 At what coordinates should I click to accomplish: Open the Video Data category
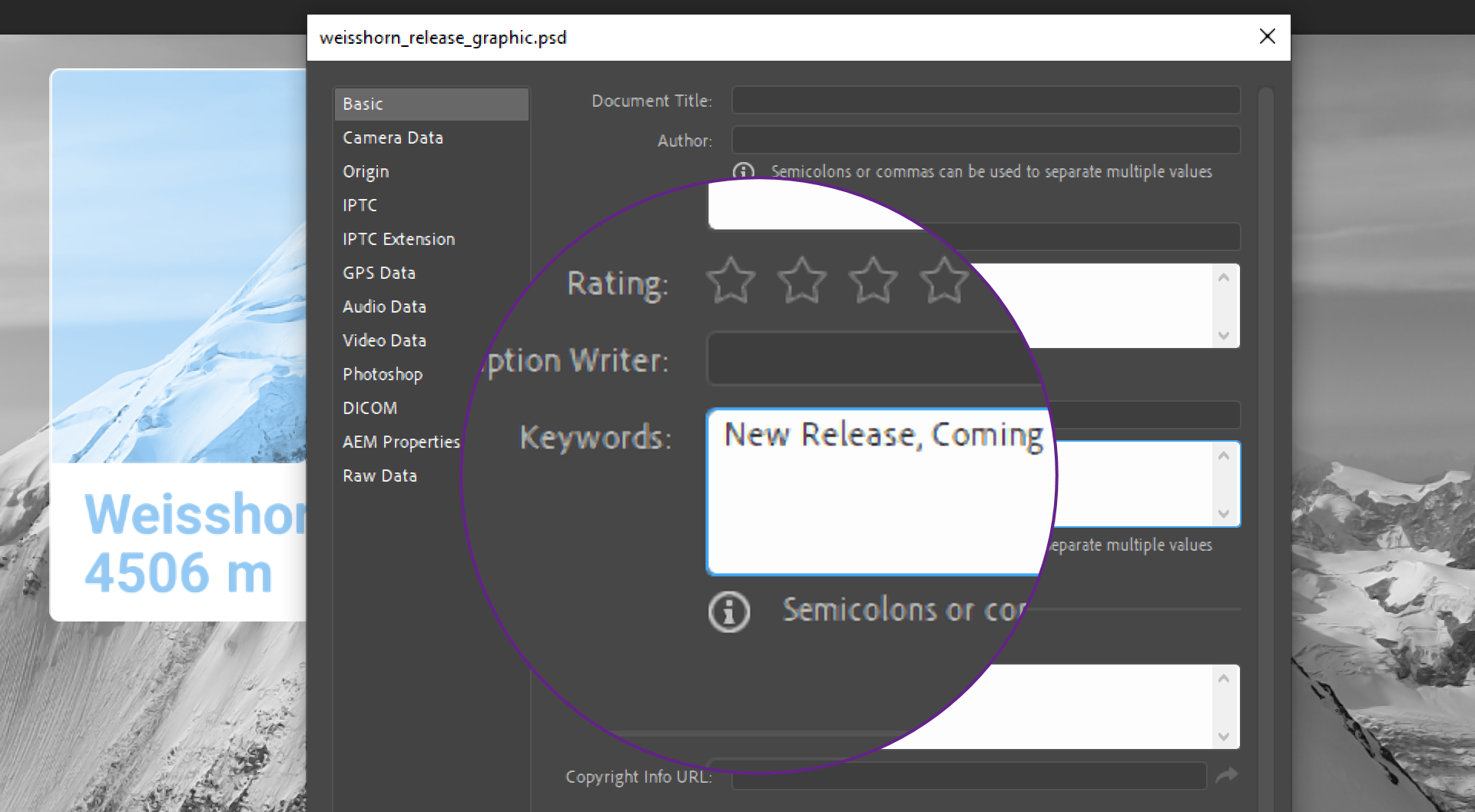tap(384, 340)
